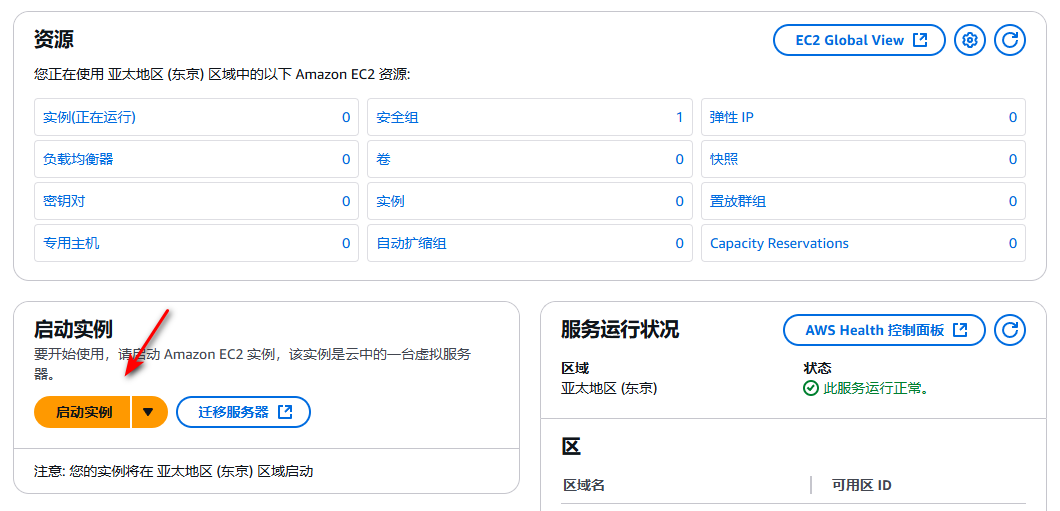The width and height of the screenshot is (1060, 511).
Task: Open AWS Health 控制面板
Action: 884,330
